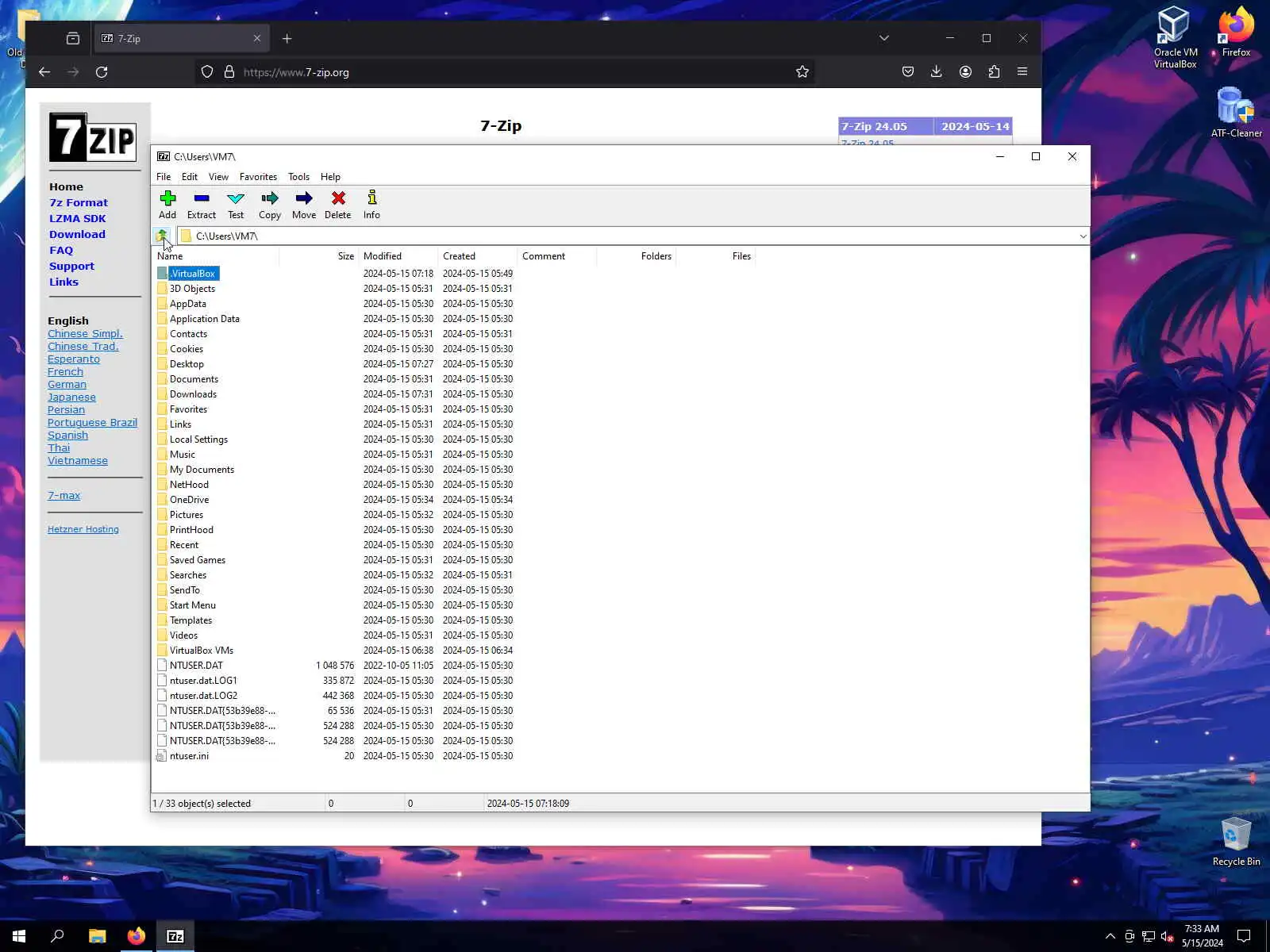This screenshot has height=952, width=1270.
Task: Sort file list by Created column
Action: tap(477, 256)
